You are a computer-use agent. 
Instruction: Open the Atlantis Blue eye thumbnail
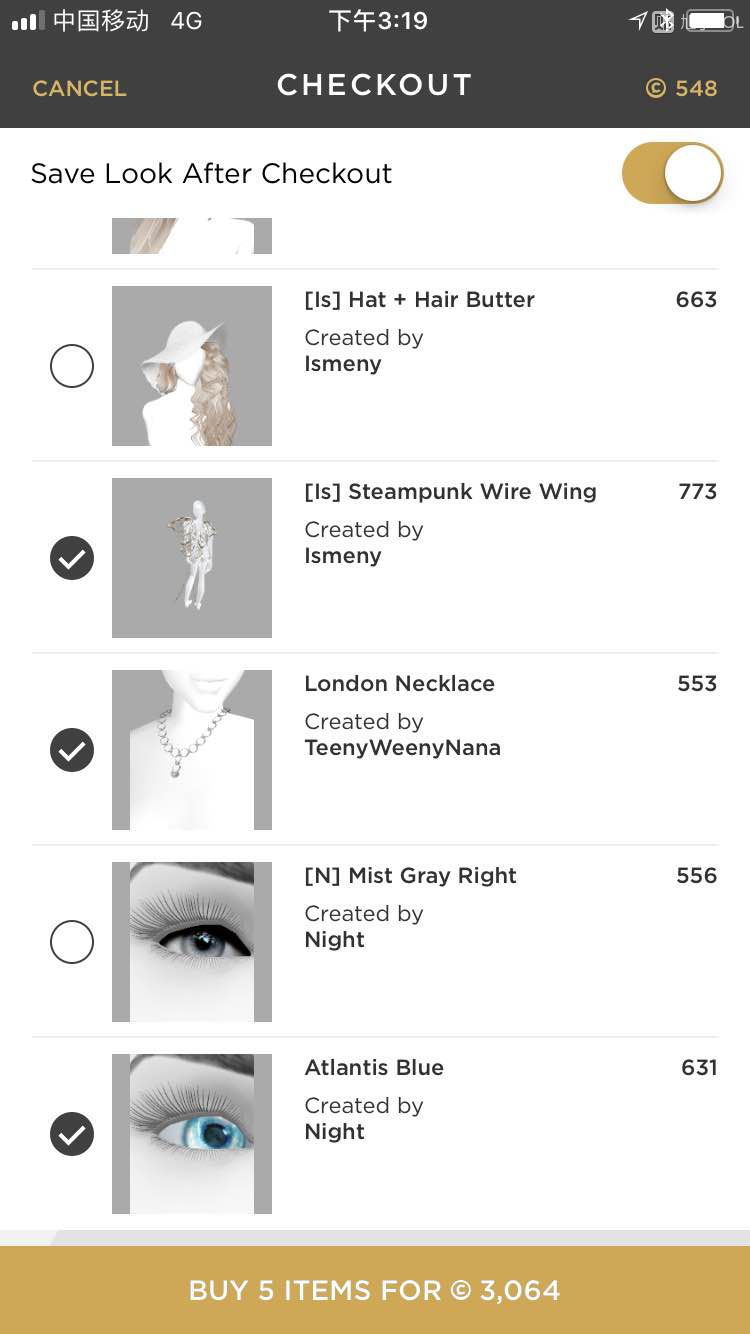pos(192,1134)
